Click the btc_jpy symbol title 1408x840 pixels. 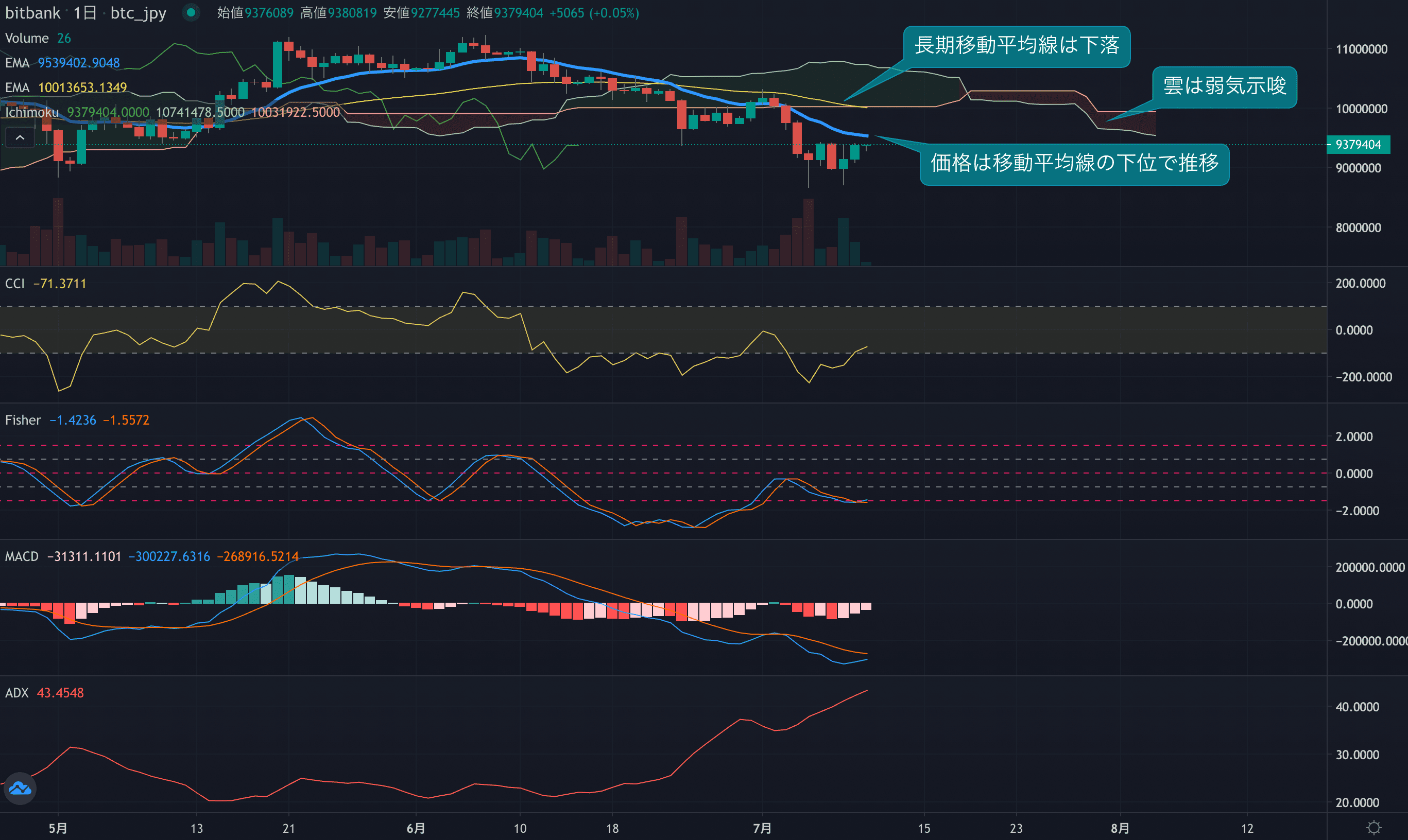138,12
